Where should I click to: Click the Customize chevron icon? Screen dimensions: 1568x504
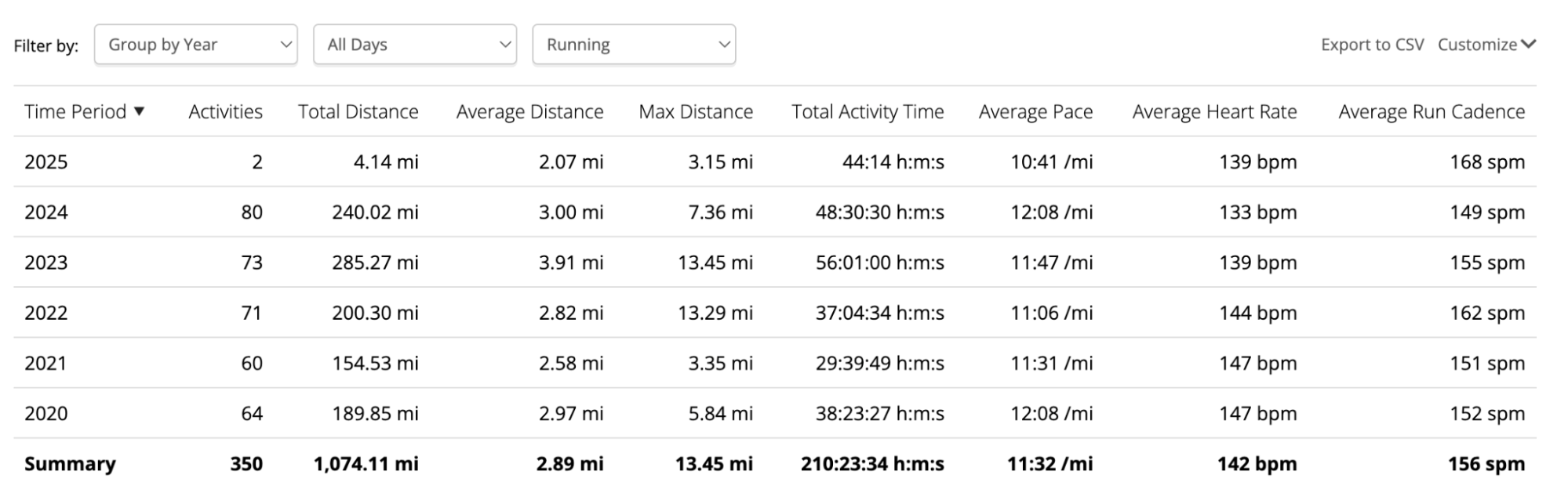pos(1528,45)
